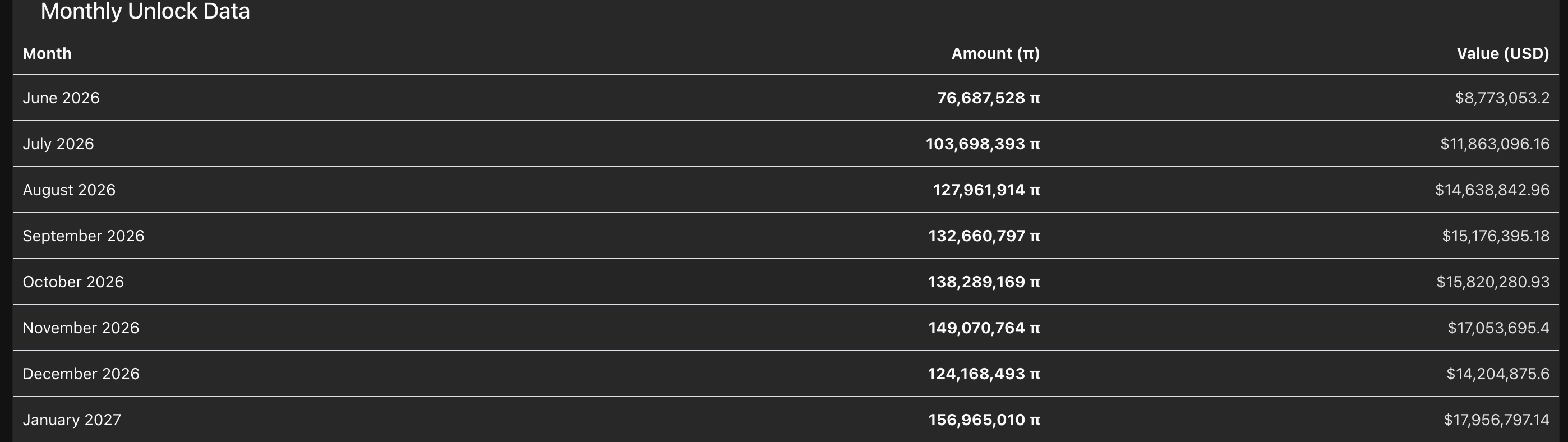Image resolution: width=1568 pixels, height=442 pixels.
Task: Click the Value (USD) column header
Action: coord(1502,54)
